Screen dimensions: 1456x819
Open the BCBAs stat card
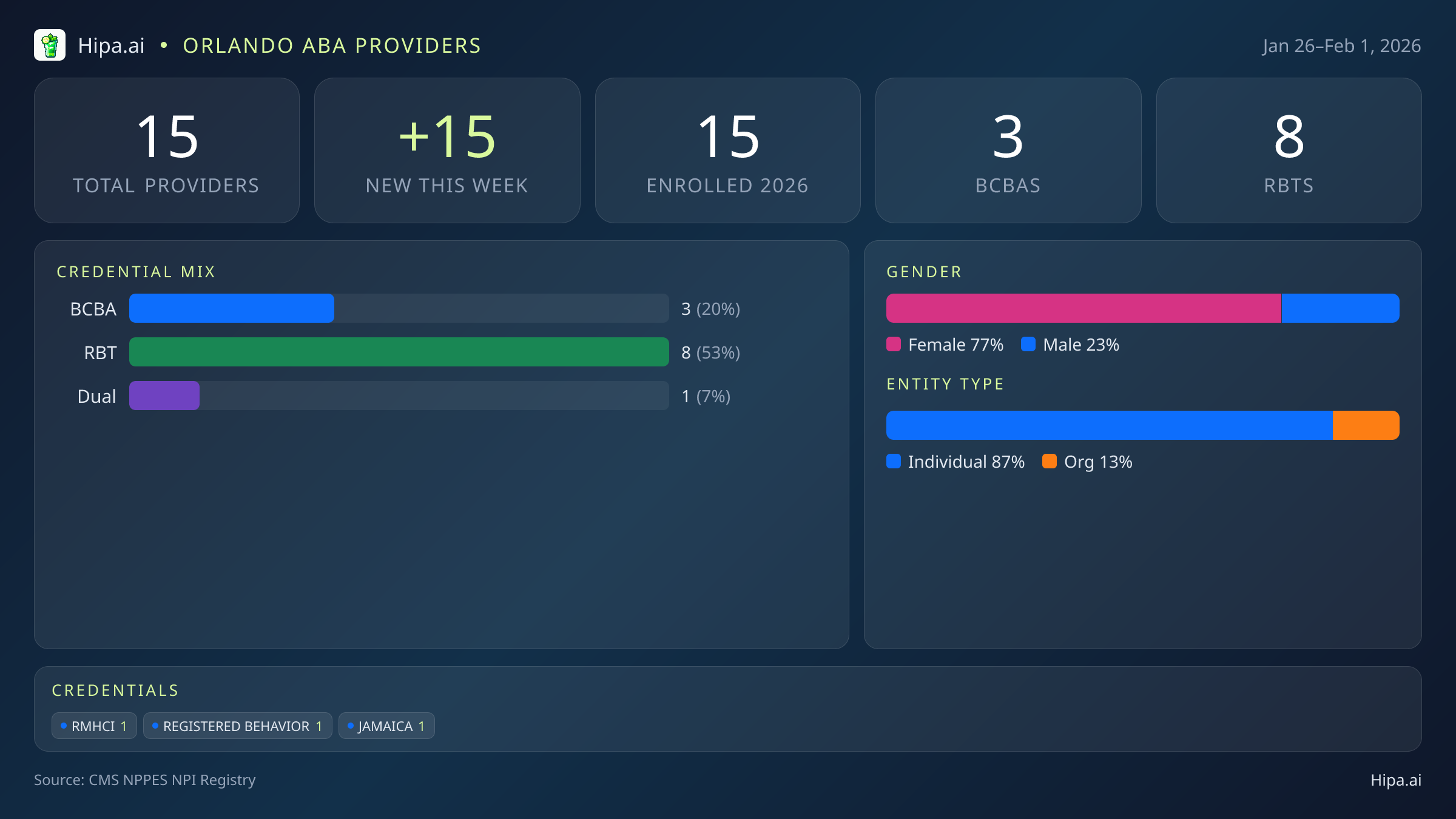[1008, 150]
